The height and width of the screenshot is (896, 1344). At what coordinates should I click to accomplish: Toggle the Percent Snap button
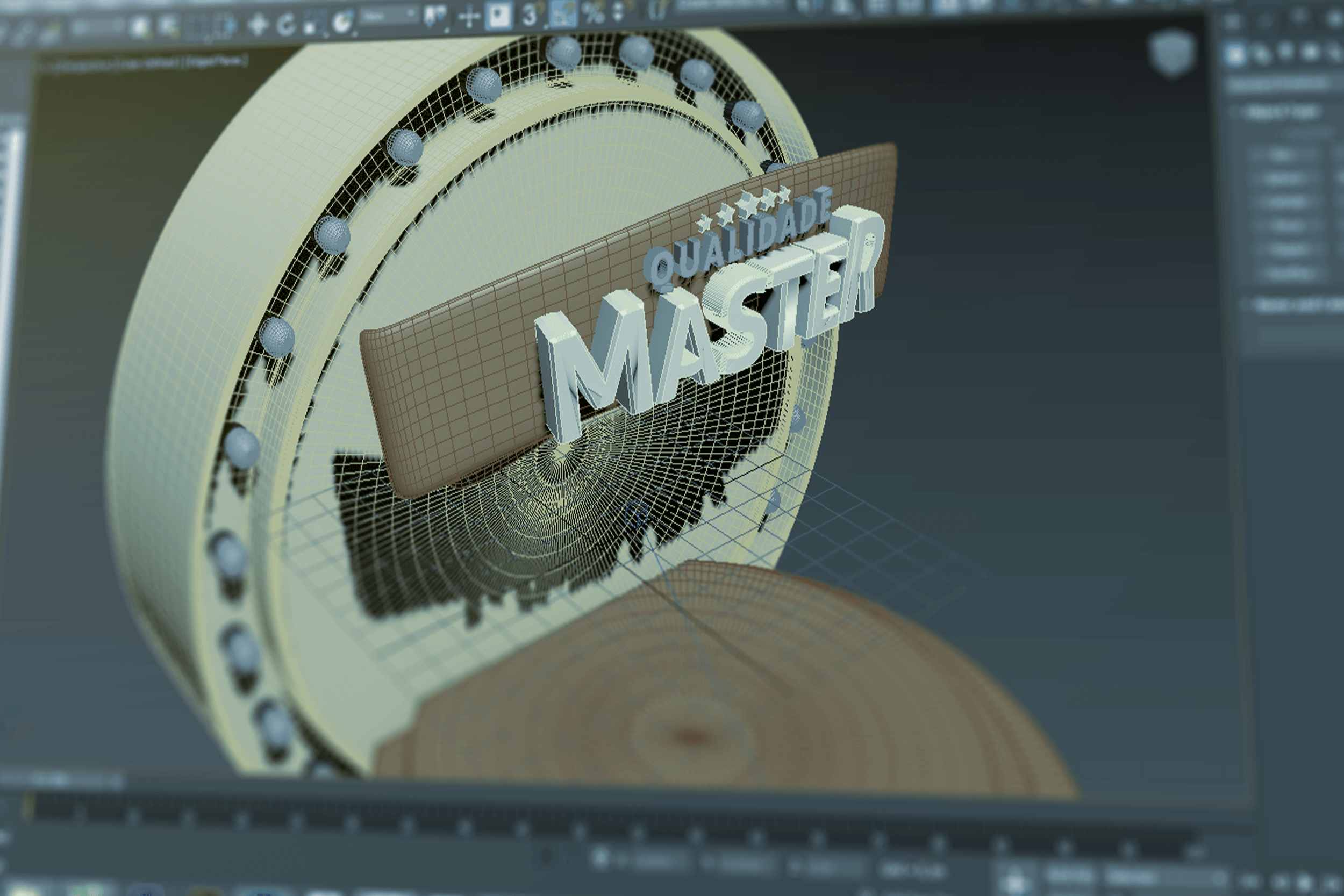(x=594, y=13)
